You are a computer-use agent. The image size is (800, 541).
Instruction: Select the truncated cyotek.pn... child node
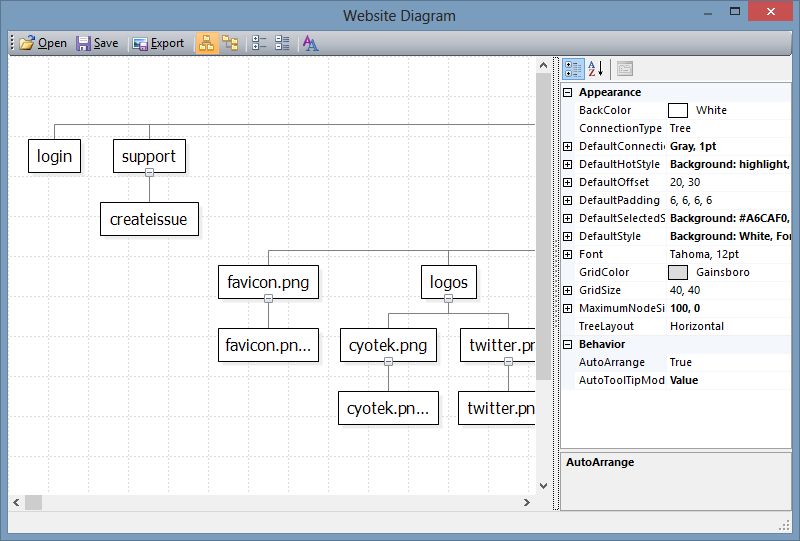(388, 408)
